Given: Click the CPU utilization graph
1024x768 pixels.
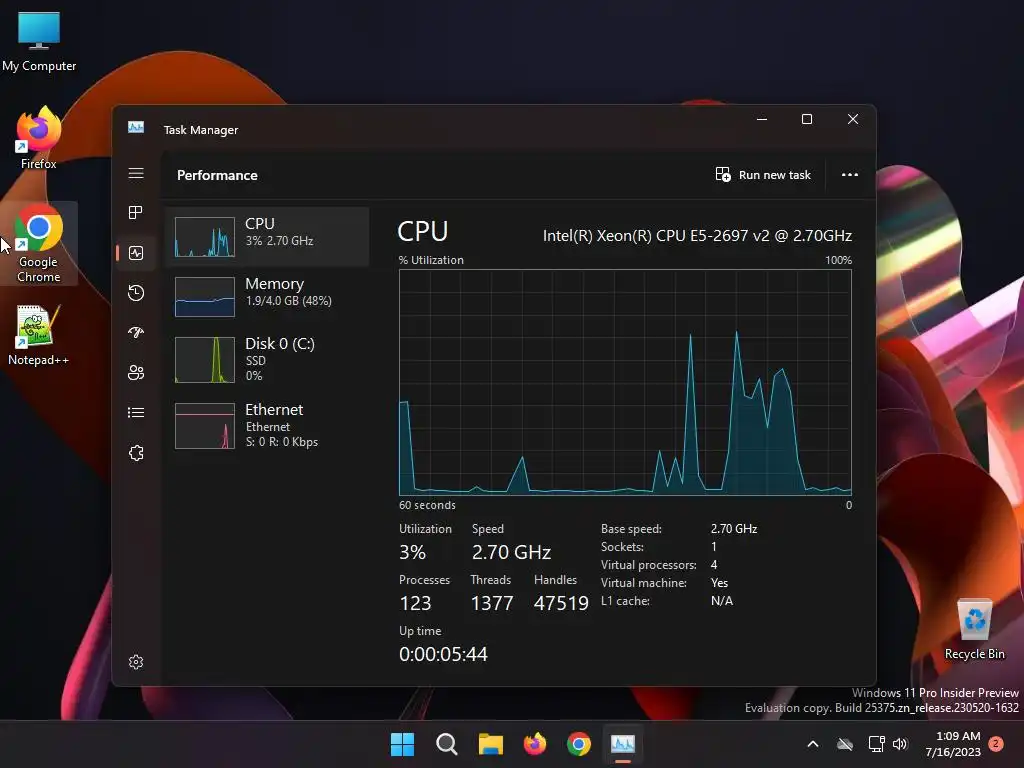Looking at the screenshot, I should click(x=625, y=383).
